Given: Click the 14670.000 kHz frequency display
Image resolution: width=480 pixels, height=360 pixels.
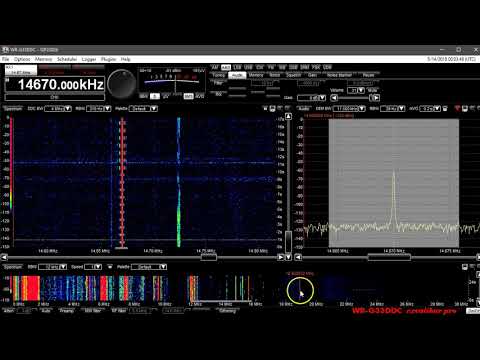Looking at the screenshot, I should pos(55,85).
